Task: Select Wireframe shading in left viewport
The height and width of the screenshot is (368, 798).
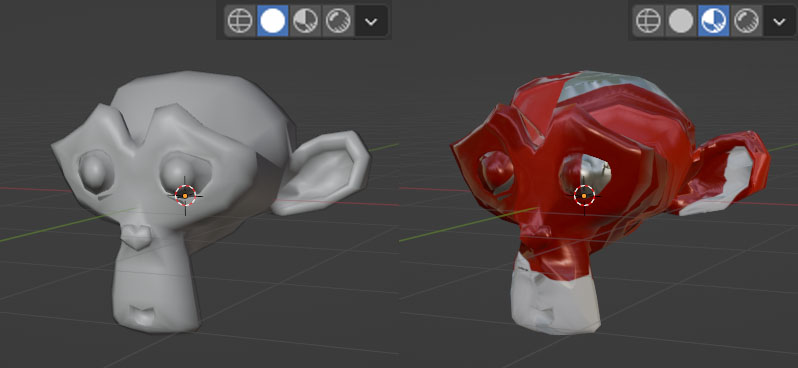Action: [x=240, y=21]
